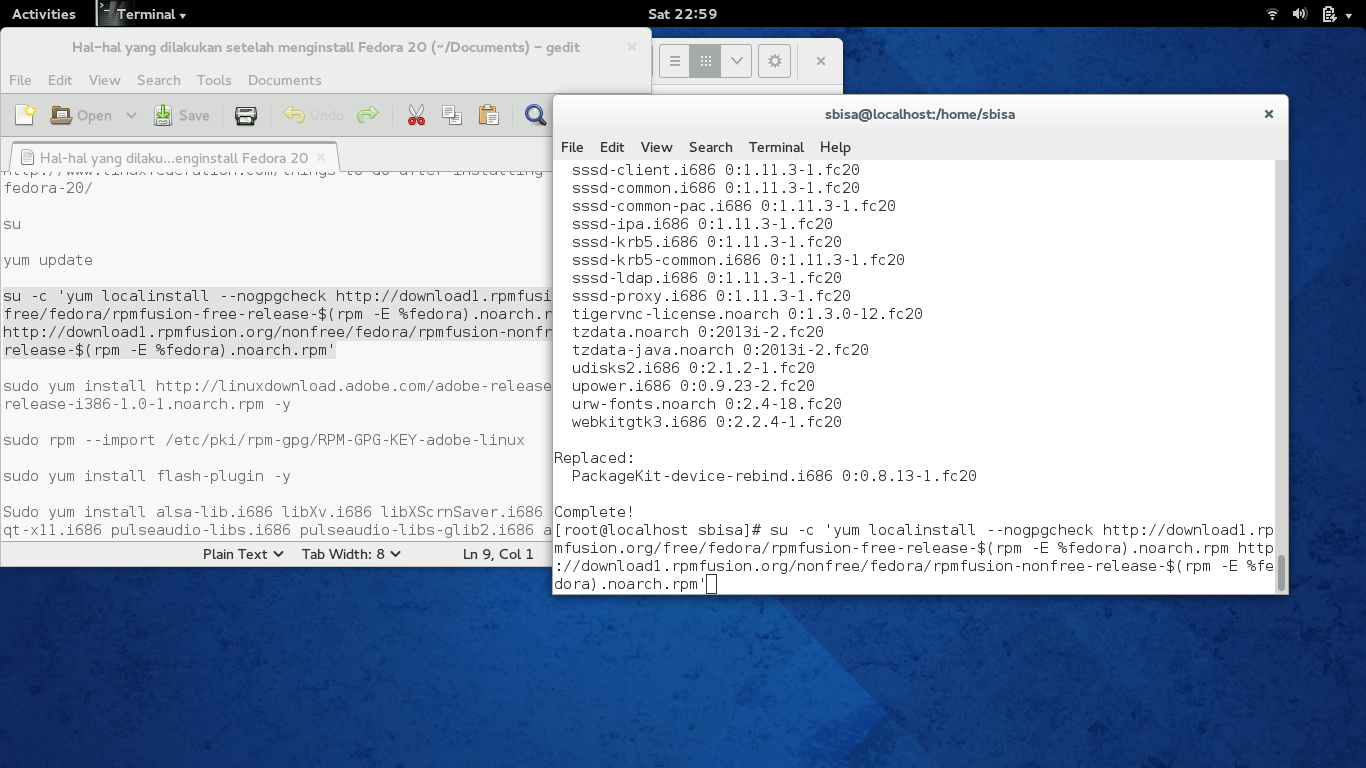This screenshot has width=1366, height=768.
Task: Click the 'webkitgtk3.i686' line in terminal
Action: coord(707,422)
